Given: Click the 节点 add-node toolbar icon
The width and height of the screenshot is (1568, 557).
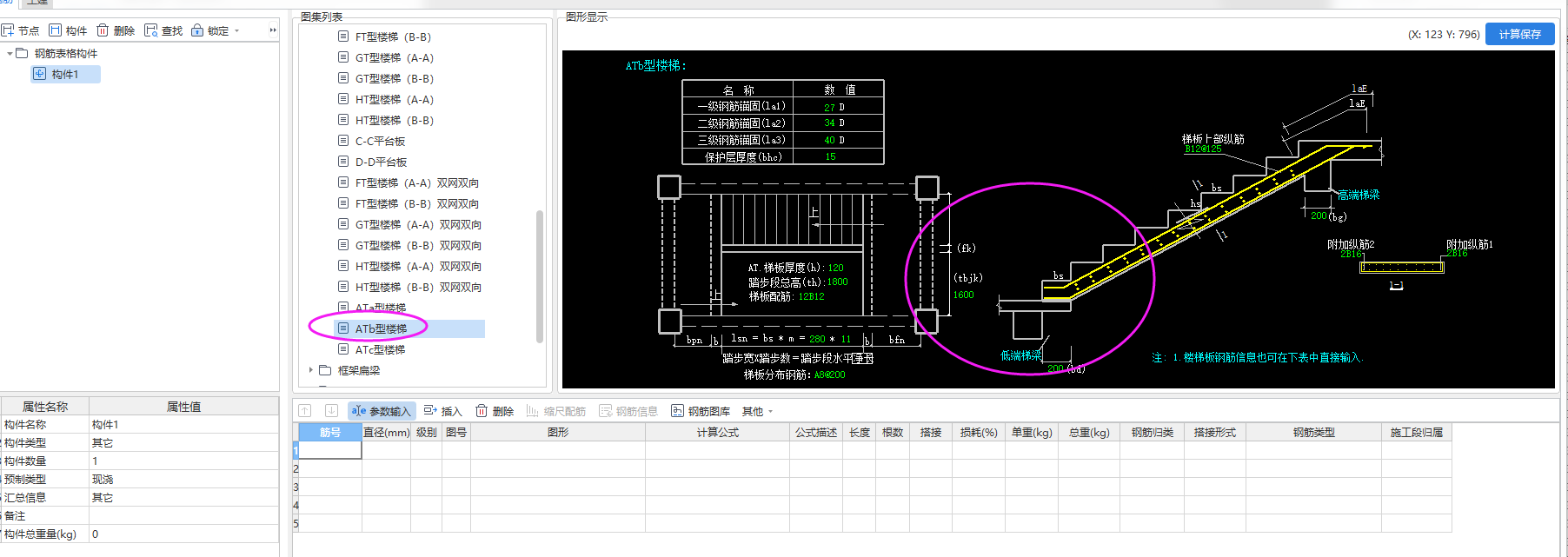Looking at the screenshot, I should (8, 30).
